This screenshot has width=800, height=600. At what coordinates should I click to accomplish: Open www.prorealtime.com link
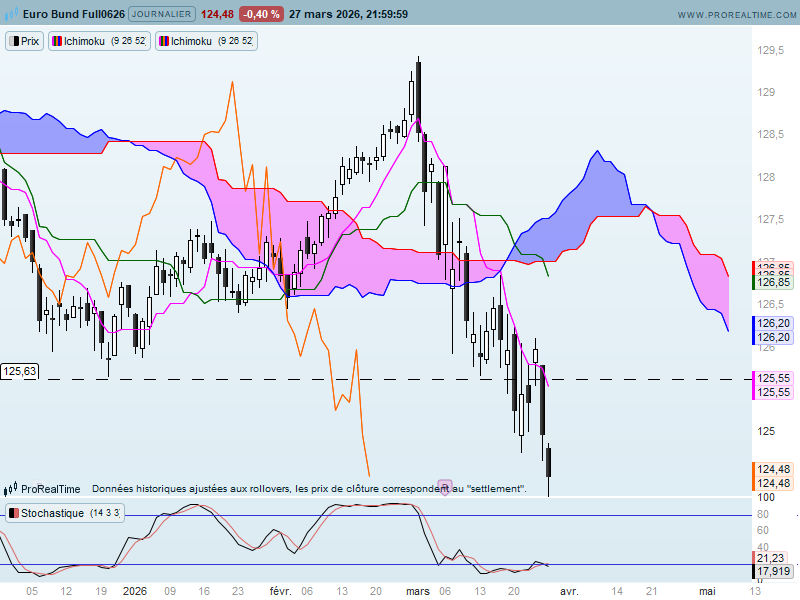coord(734,15)
